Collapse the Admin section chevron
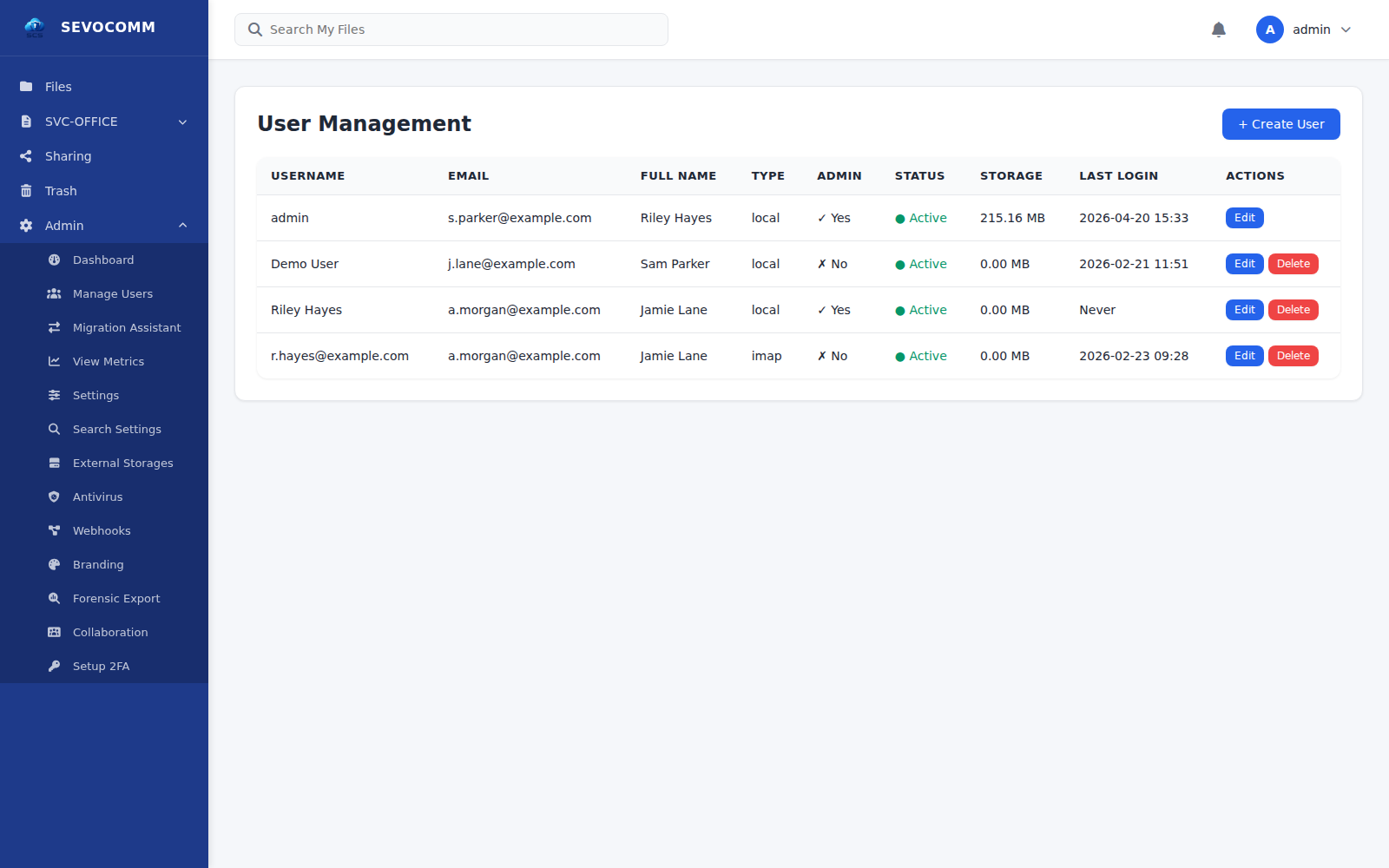This screenshot has width=1389, height=868. (182, 225)
